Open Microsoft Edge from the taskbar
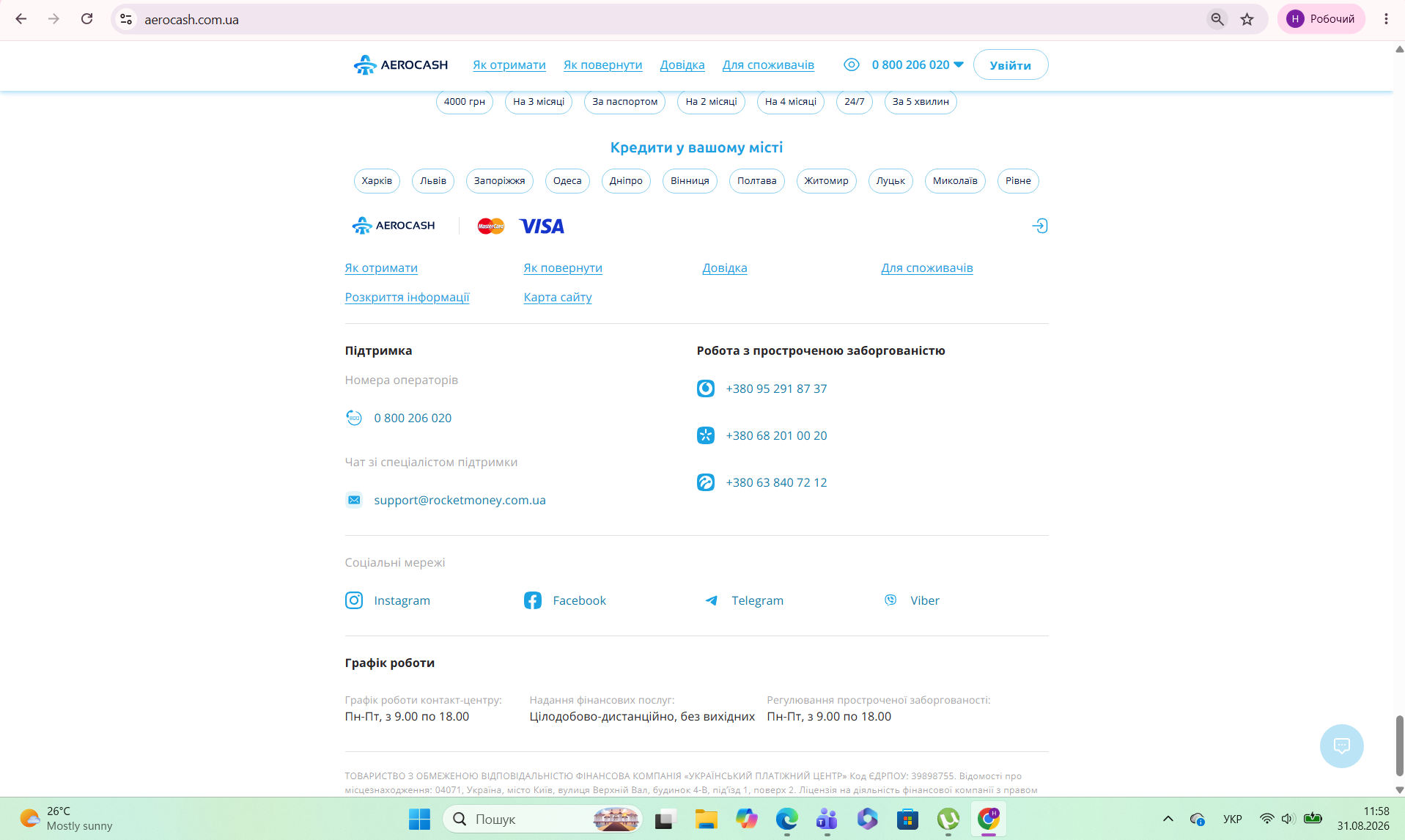Screen dimensions: 1405x840 pos(786,819)
